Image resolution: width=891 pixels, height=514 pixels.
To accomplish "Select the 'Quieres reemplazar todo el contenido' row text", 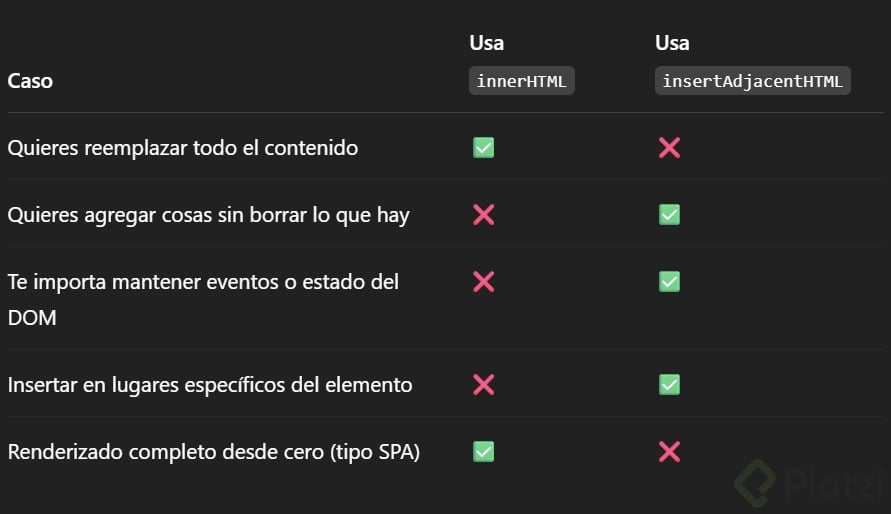I will (x=182, y=148).
